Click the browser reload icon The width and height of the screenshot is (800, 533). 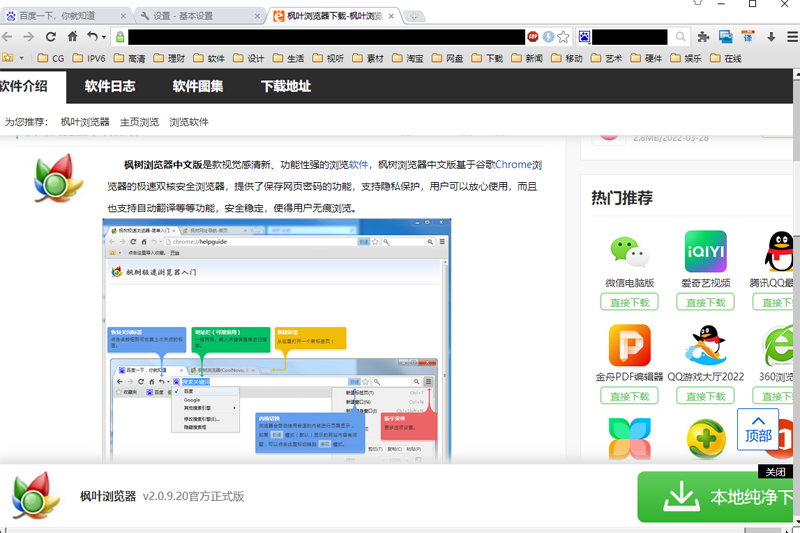(x=51, y=37)
